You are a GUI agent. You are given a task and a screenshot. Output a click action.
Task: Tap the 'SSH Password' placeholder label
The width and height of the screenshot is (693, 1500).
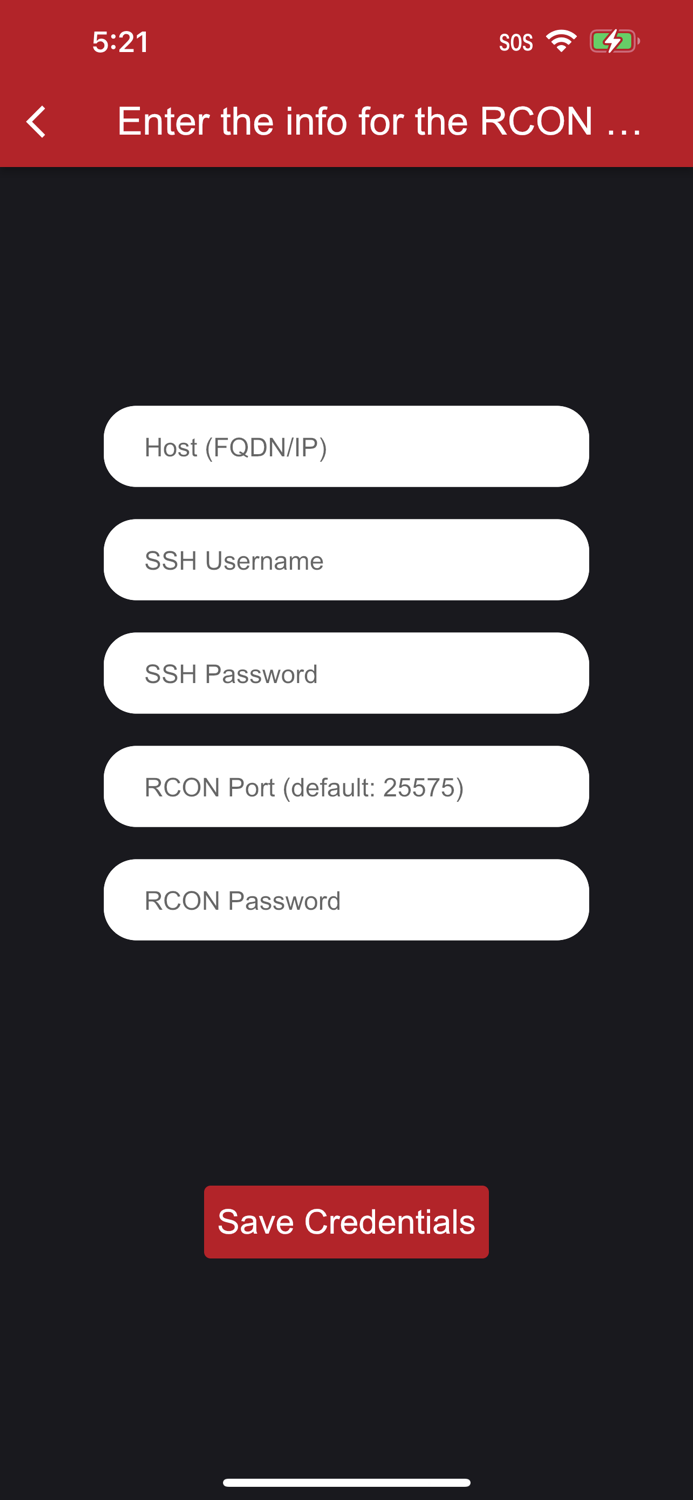(x=231, y=674)
